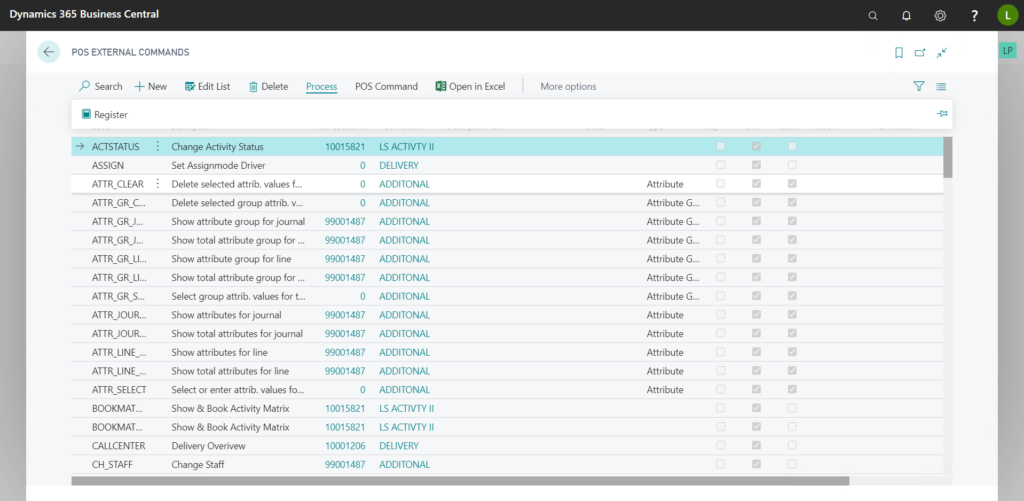The height and width of the screenshot is (501, 1024).
Task: Click 'Set Assignmode Driver' description
Action: pos(218,165)
